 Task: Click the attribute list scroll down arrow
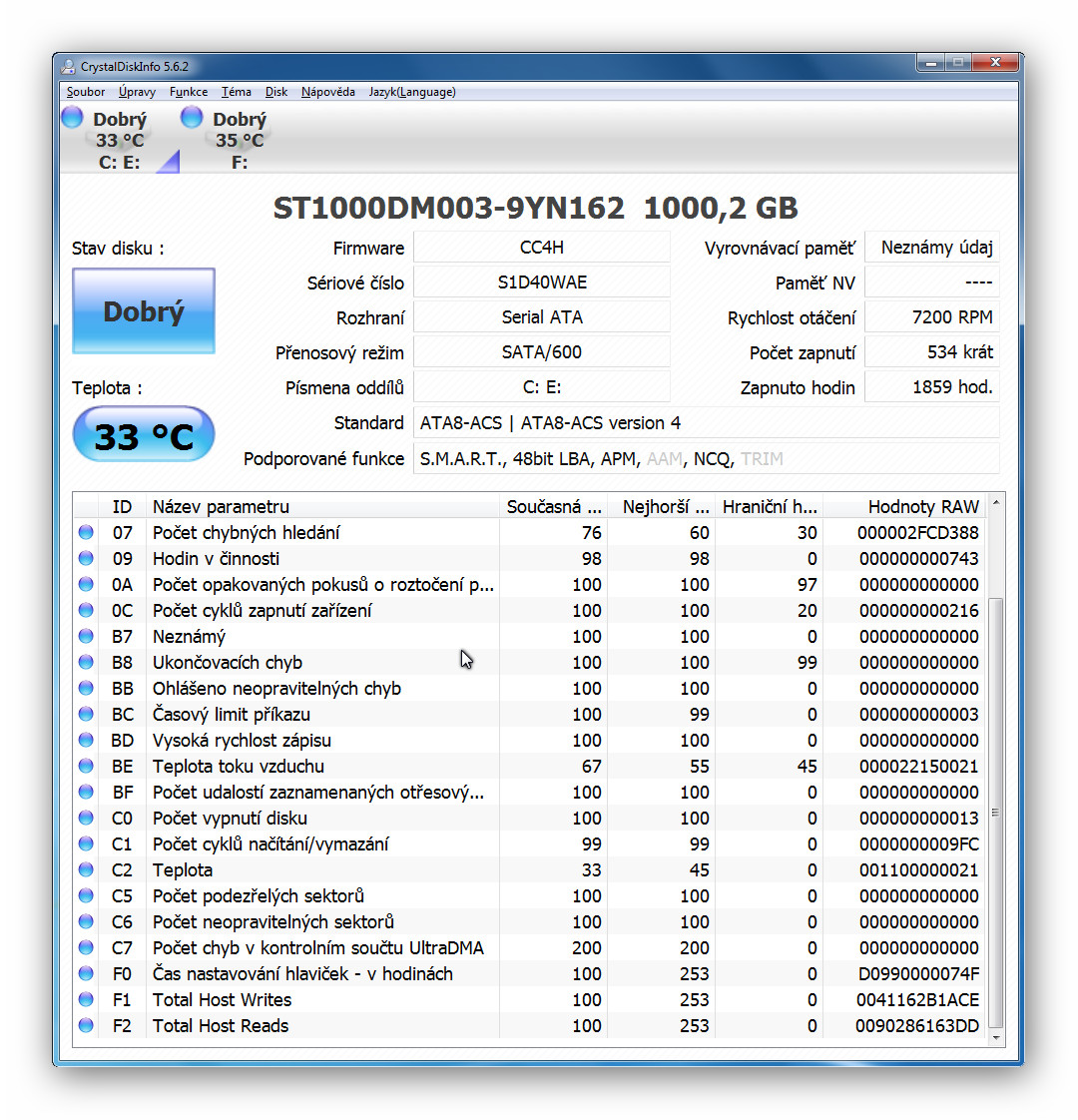pos(996,1037)
